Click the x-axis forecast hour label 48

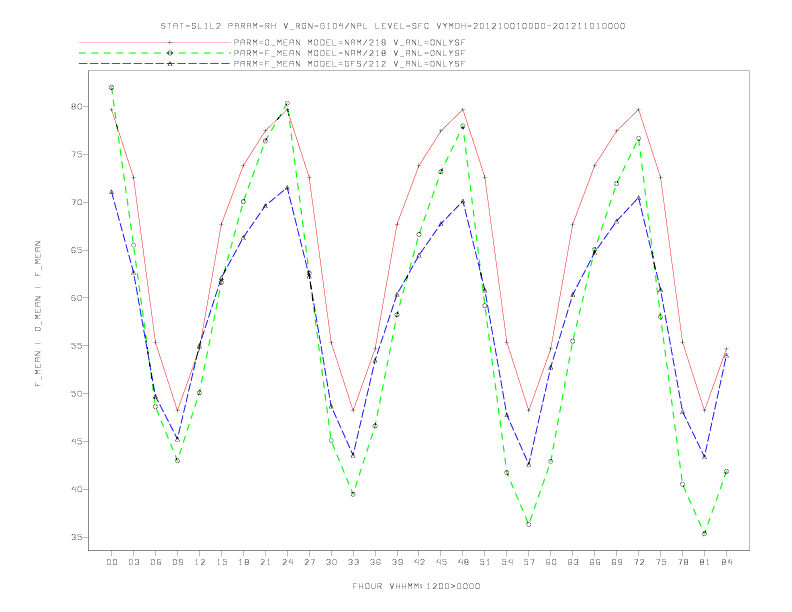(463, 562)
